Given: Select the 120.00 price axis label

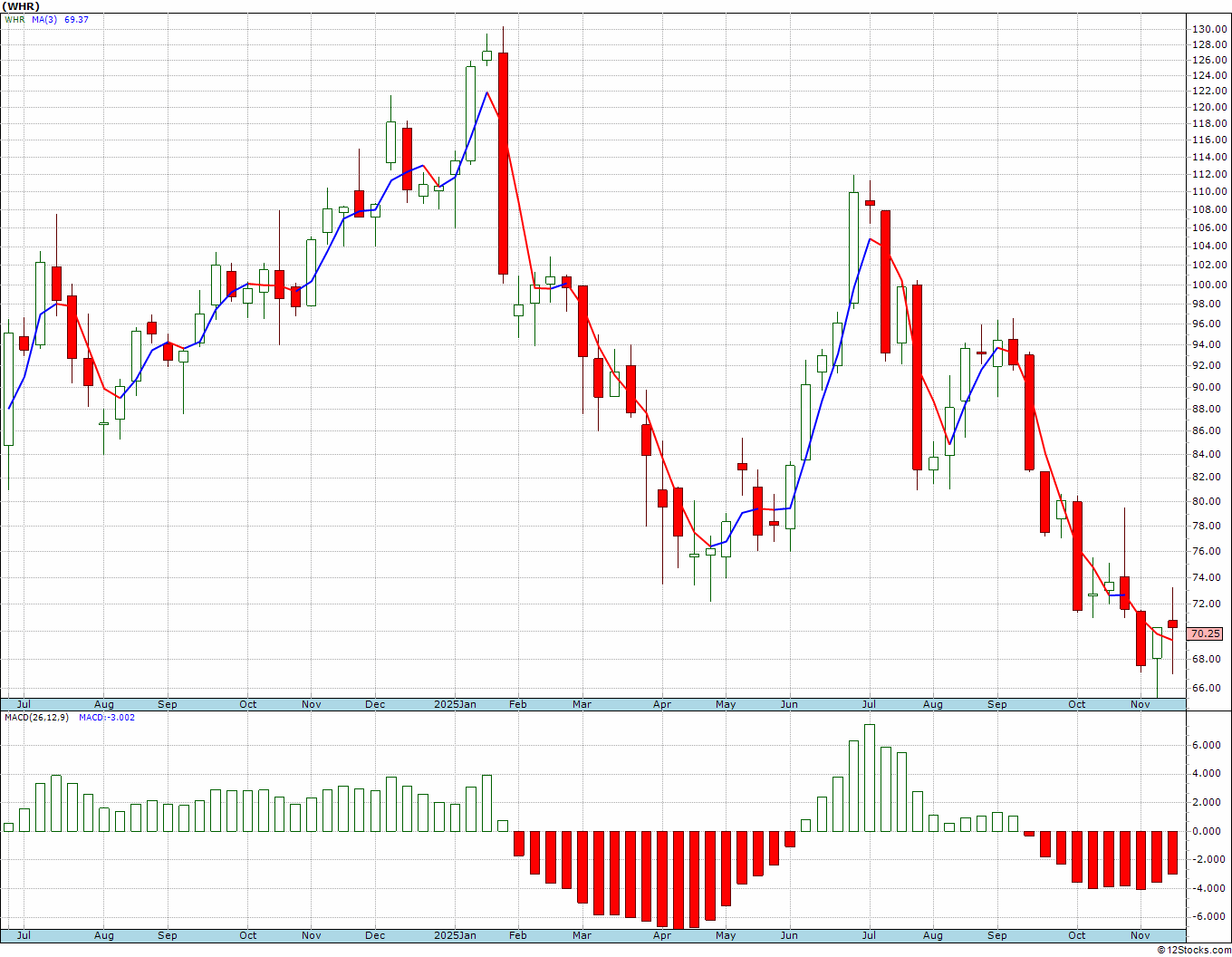Looking at the screenshot, I should click(1209, 107).
